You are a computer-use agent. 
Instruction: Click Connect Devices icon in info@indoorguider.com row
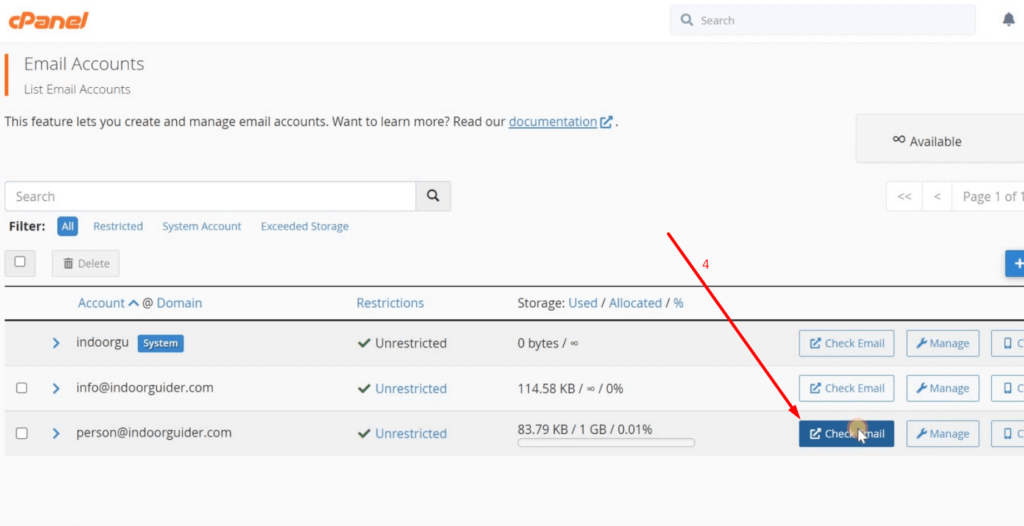[1008, 388]
